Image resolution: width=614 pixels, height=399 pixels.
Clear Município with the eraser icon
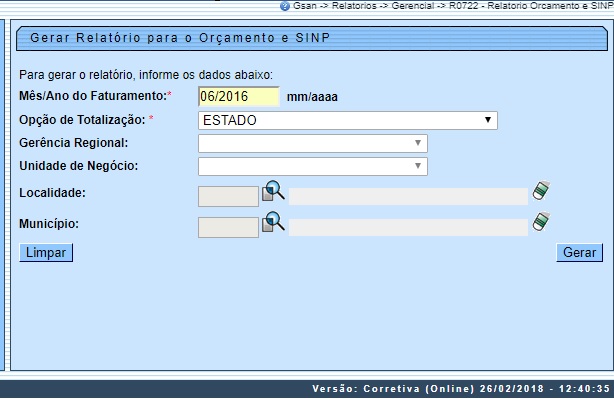541,222
